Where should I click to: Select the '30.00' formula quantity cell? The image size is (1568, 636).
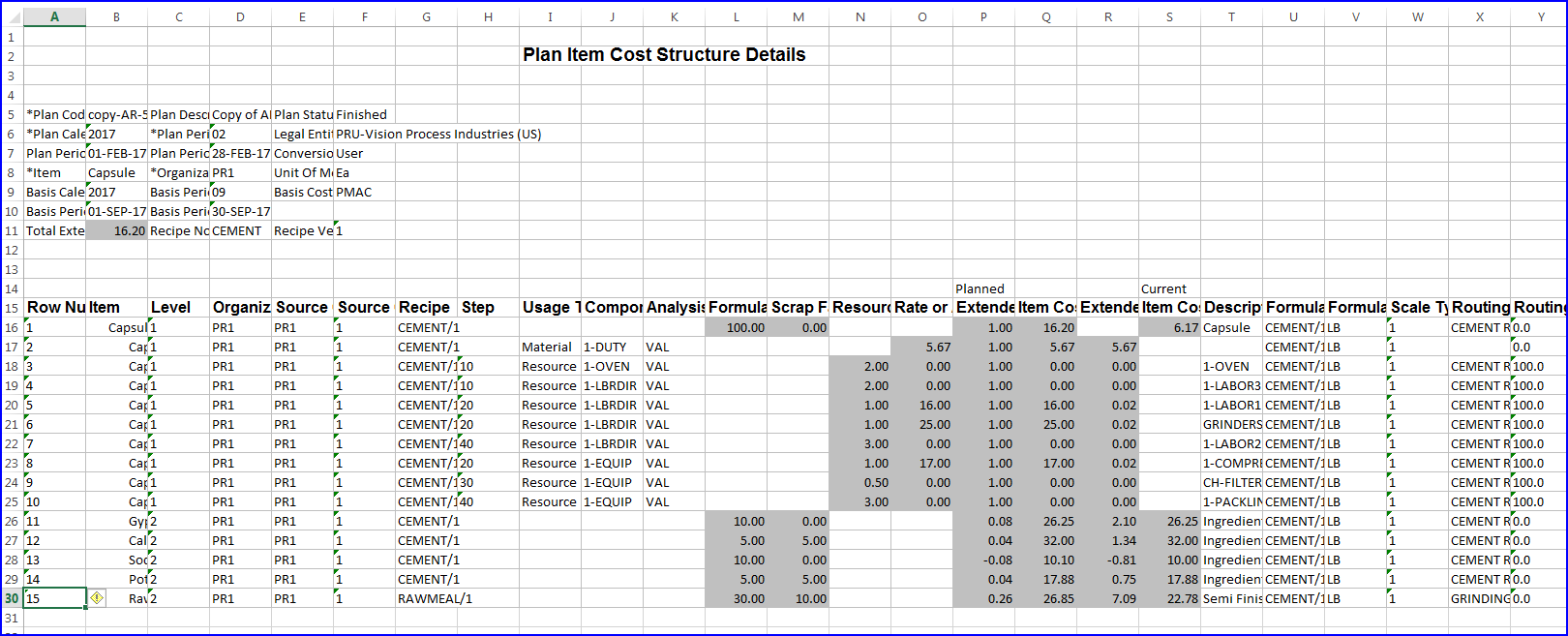coord(736,598)
